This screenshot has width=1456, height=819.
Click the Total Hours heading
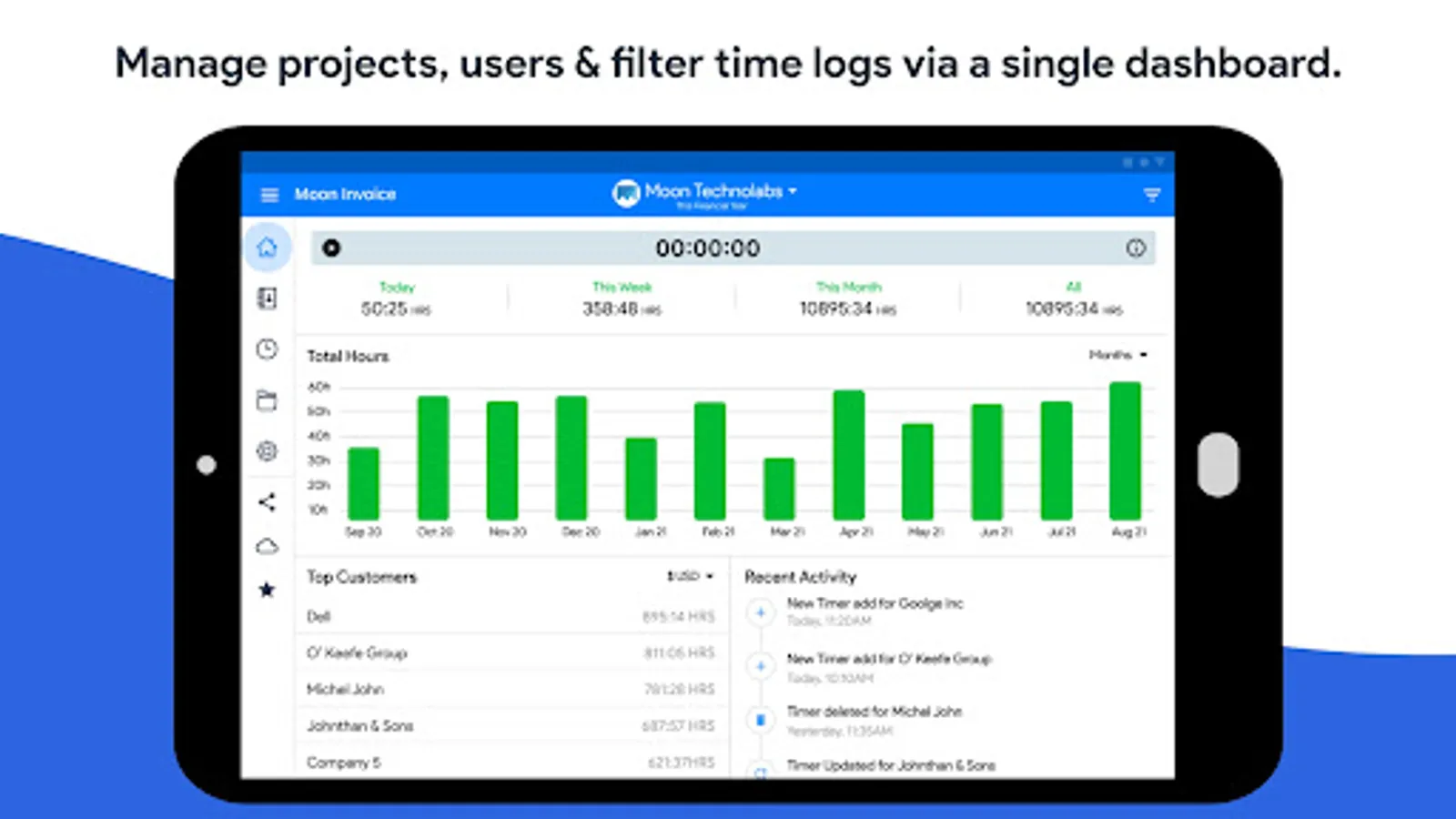(x=348, y=356)
